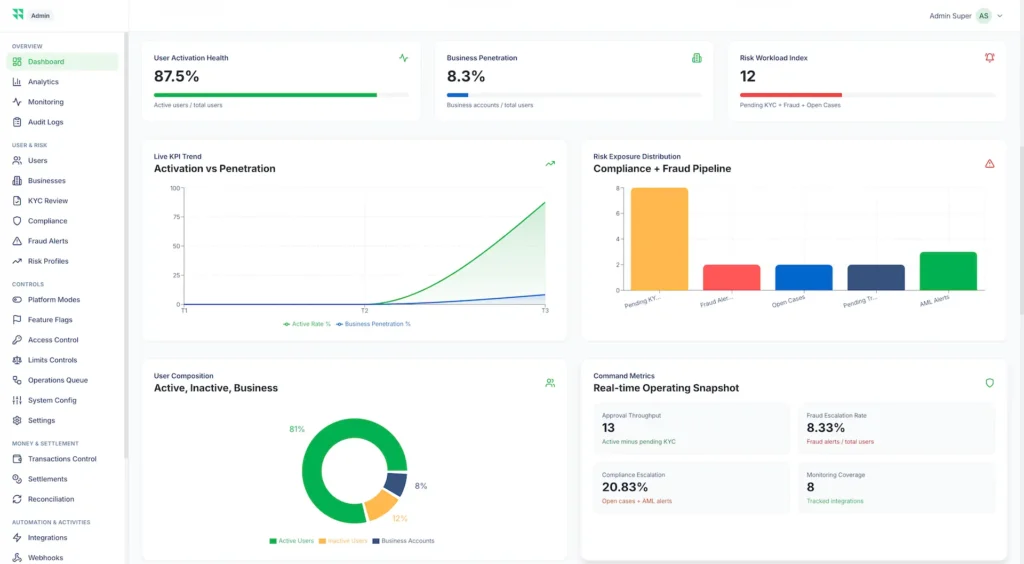Click the Audit Logs clipboard icon
This screenshot has height=564, width=1024.
point(17,122)
